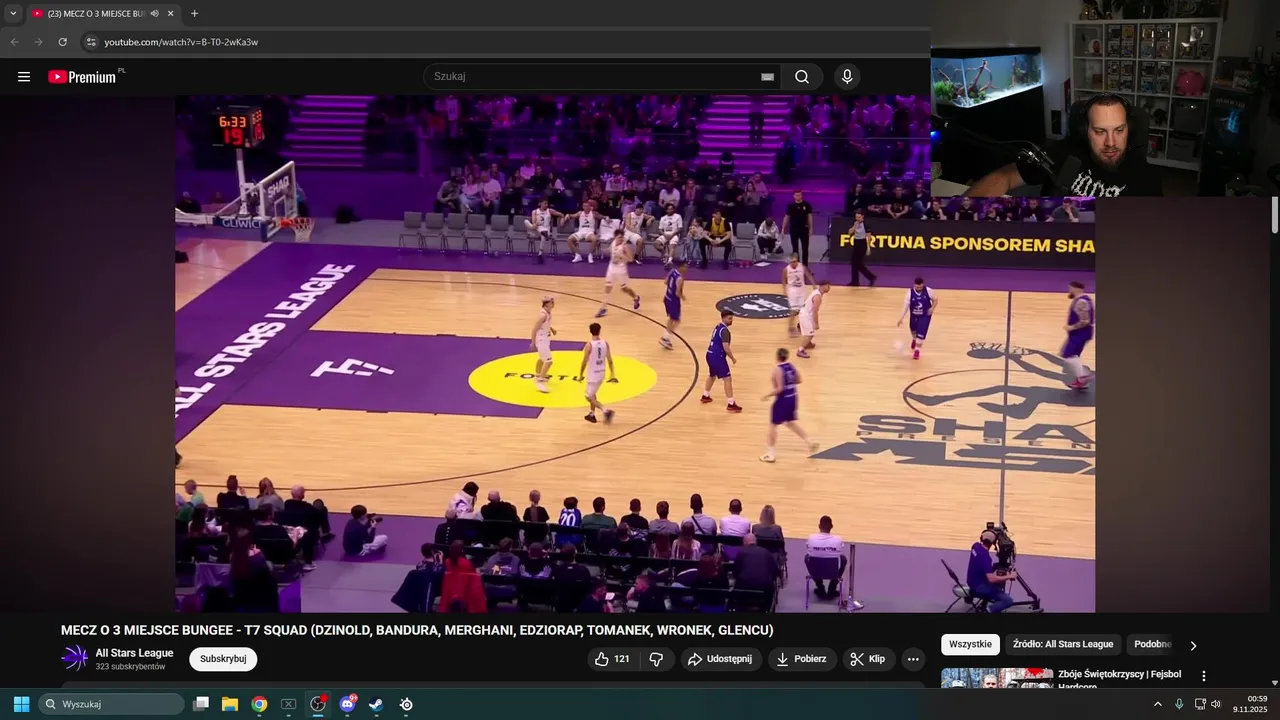Open a new browser tab
Image resolution: width=1280 pixels, height=720 pixels.
pos(194,13)
